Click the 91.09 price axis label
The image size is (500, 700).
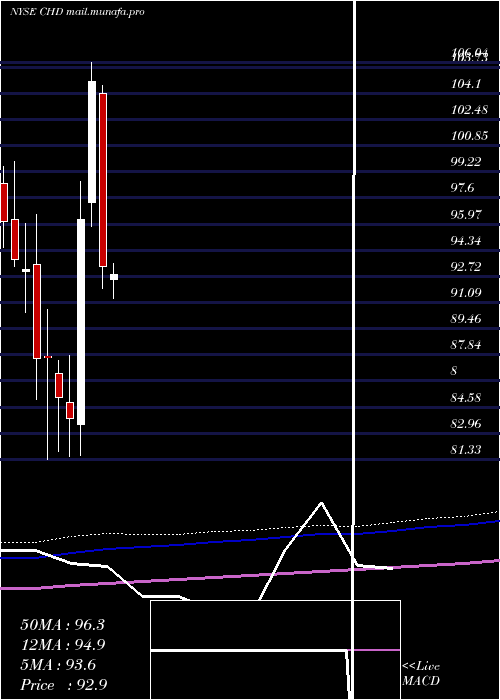tap(466, 292)
